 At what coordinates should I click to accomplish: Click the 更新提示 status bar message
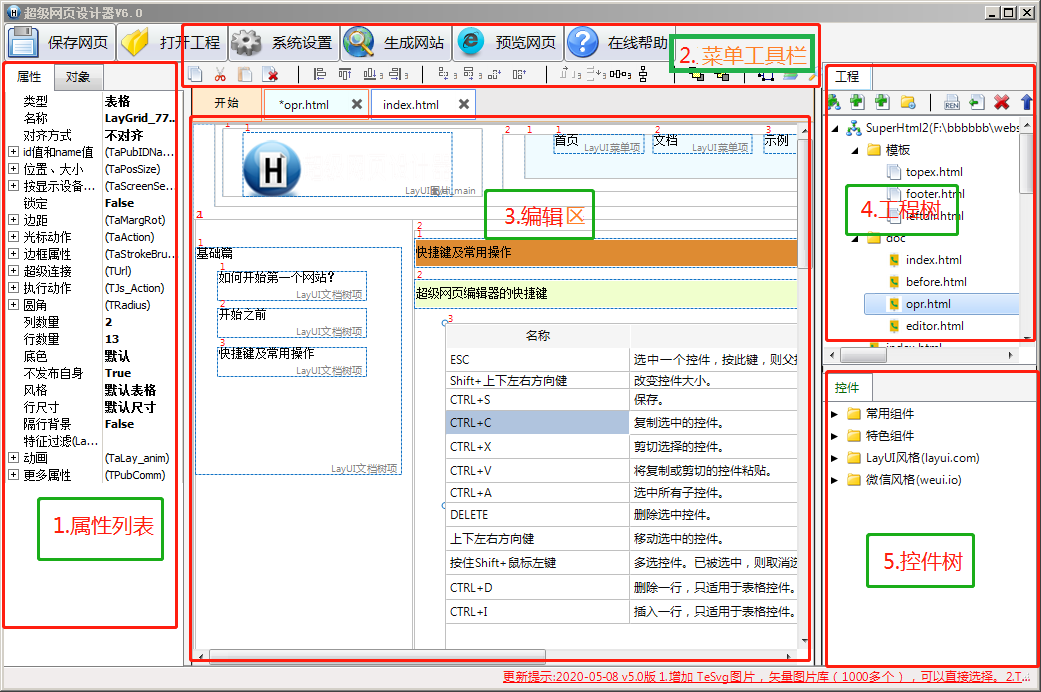coord(765,677)
